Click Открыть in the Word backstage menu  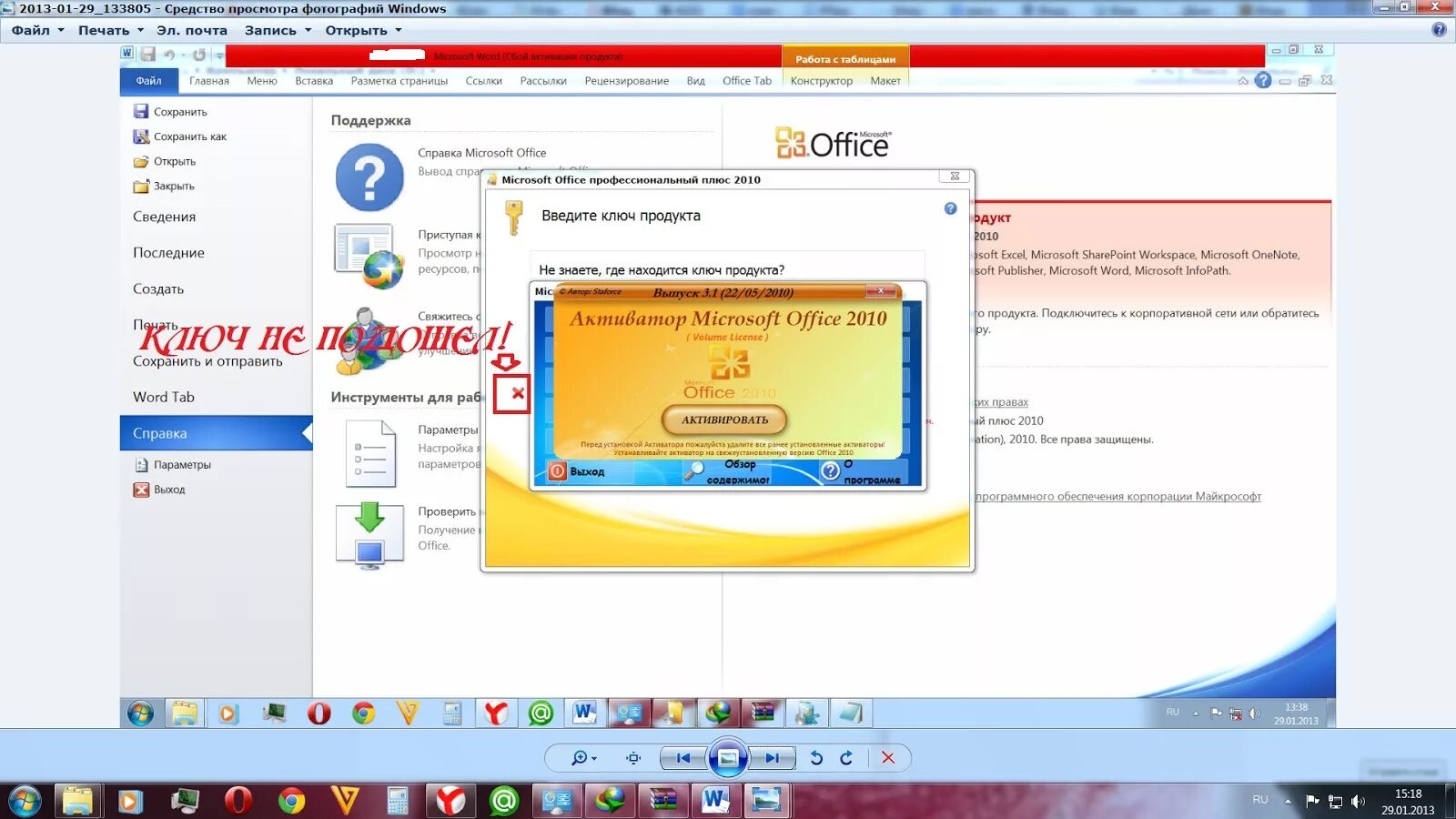(x=165, y=161)
